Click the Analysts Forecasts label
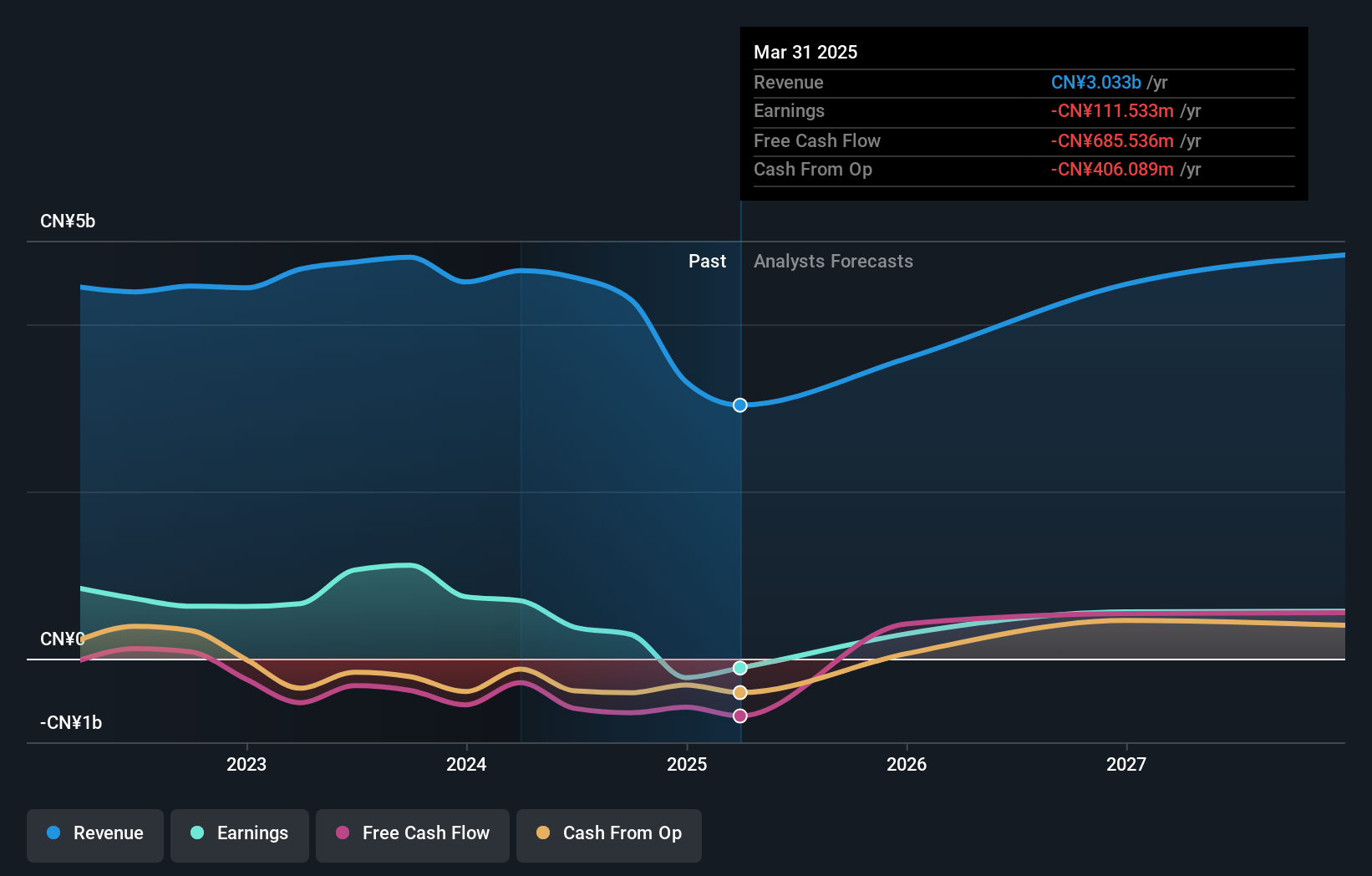The height and width of the screenshot is (876, 1372). (x=833, y=262)
